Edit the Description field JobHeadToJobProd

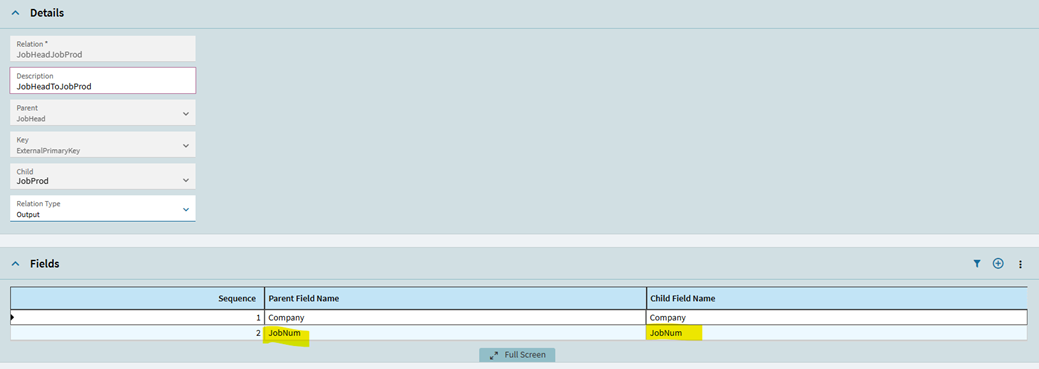pyautogui.click(x=103, y=81)
